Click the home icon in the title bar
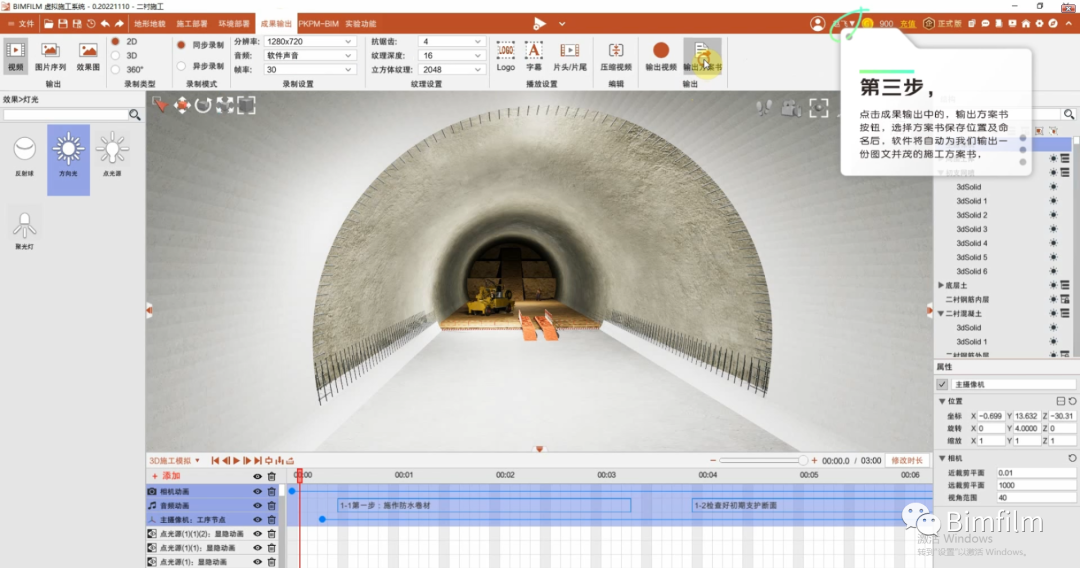 (x=1026, y=23)
